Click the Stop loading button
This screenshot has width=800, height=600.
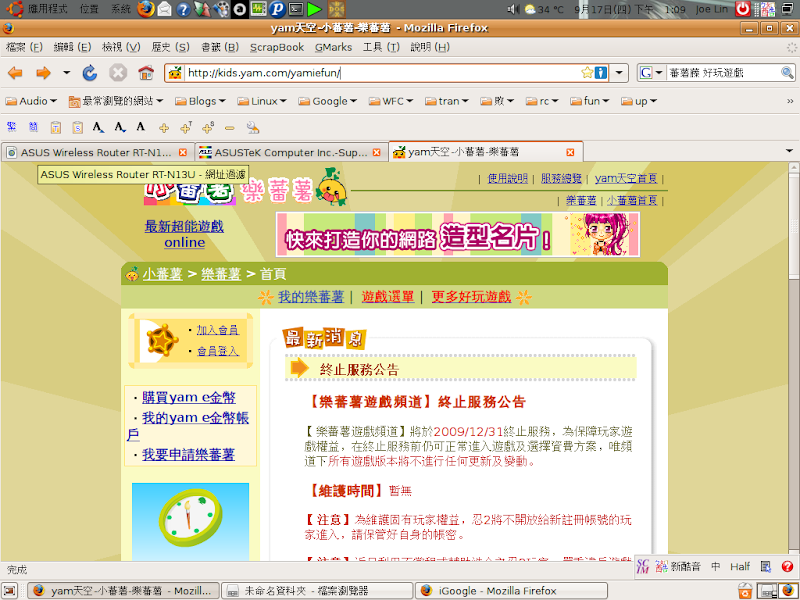click(x=118, y=73)
